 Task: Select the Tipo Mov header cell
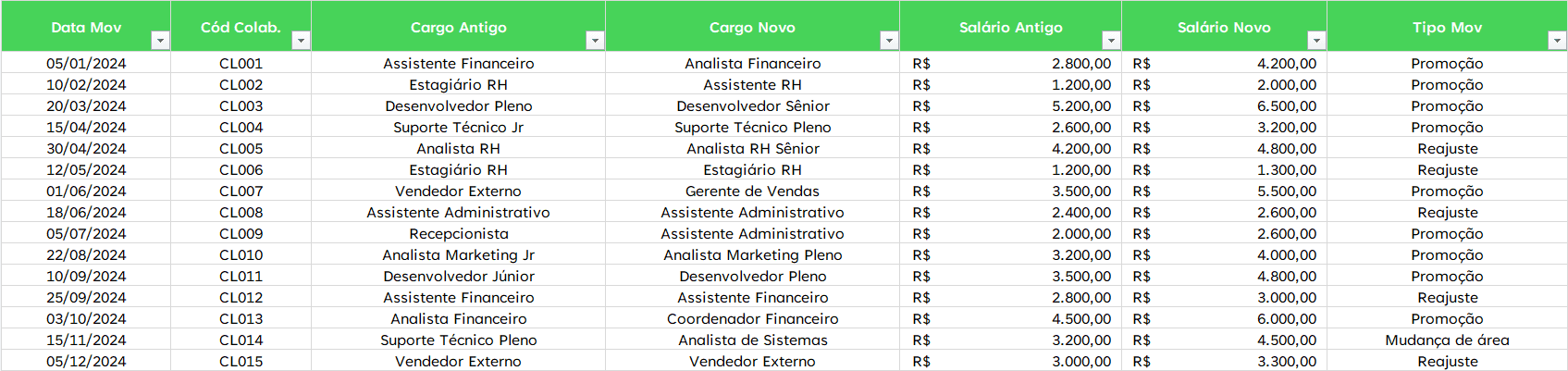click(x=1447, y=27)
